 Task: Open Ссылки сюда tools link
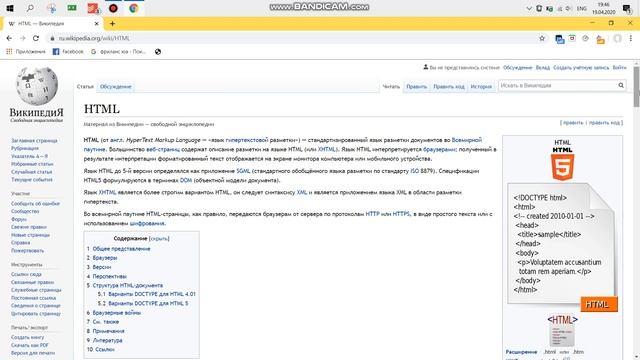[x=26, y=274]
